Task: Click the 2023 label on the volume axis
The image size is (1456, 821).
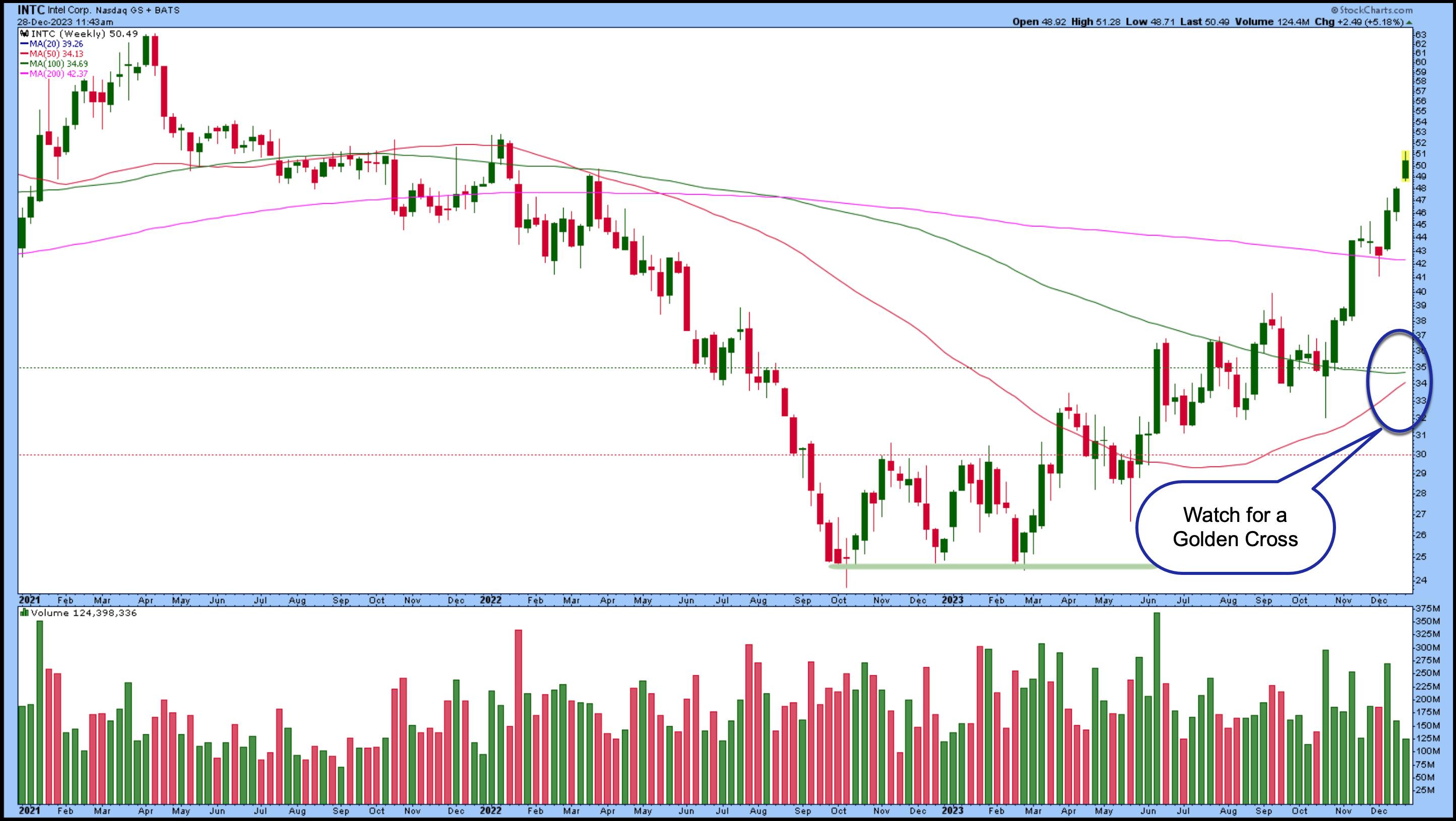Action: coord(952,810)
